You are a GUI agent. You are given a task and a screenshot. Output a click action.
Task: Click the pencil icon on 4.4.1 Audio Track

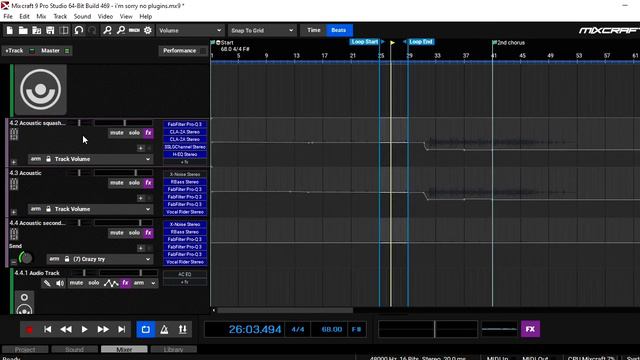click(47, 283)
